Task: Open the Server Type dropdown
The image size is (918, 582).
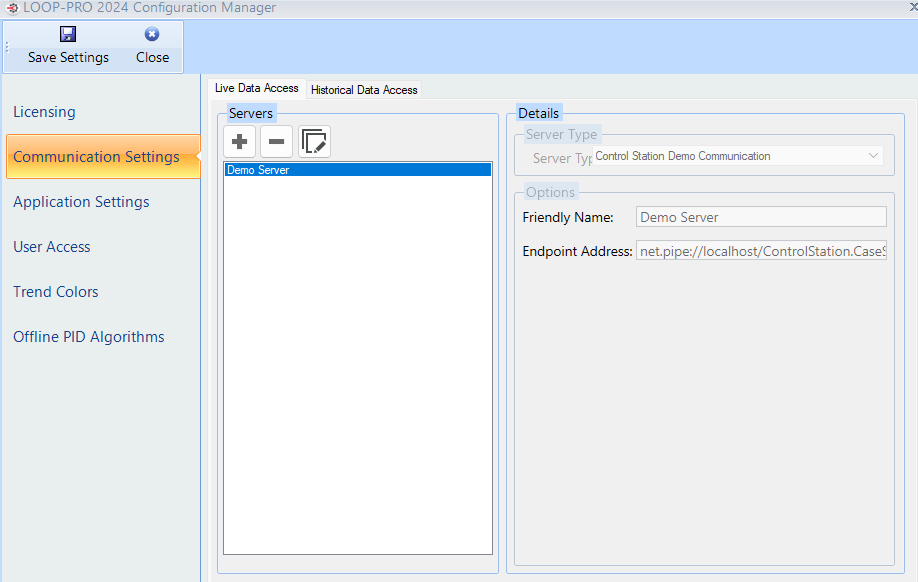Action: (738, 156)
